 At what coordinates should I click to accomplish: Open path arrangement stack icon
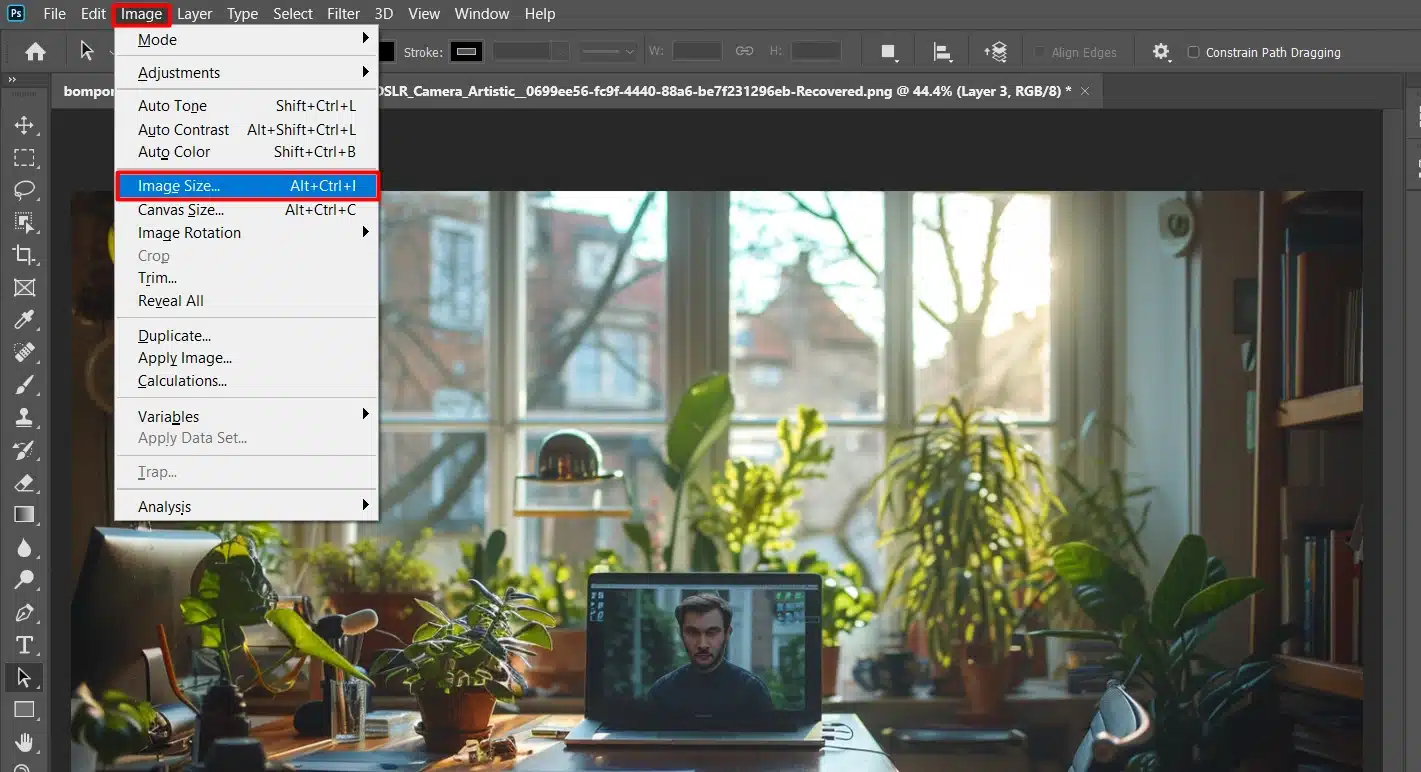[995, 52]
